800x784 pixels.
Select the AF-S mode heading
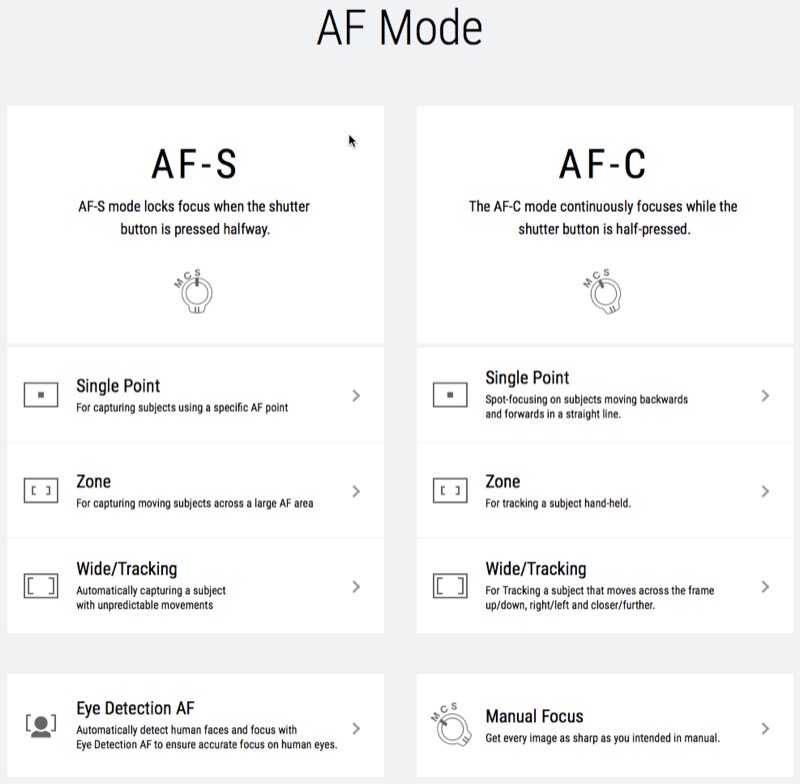[x=194, y=164]
